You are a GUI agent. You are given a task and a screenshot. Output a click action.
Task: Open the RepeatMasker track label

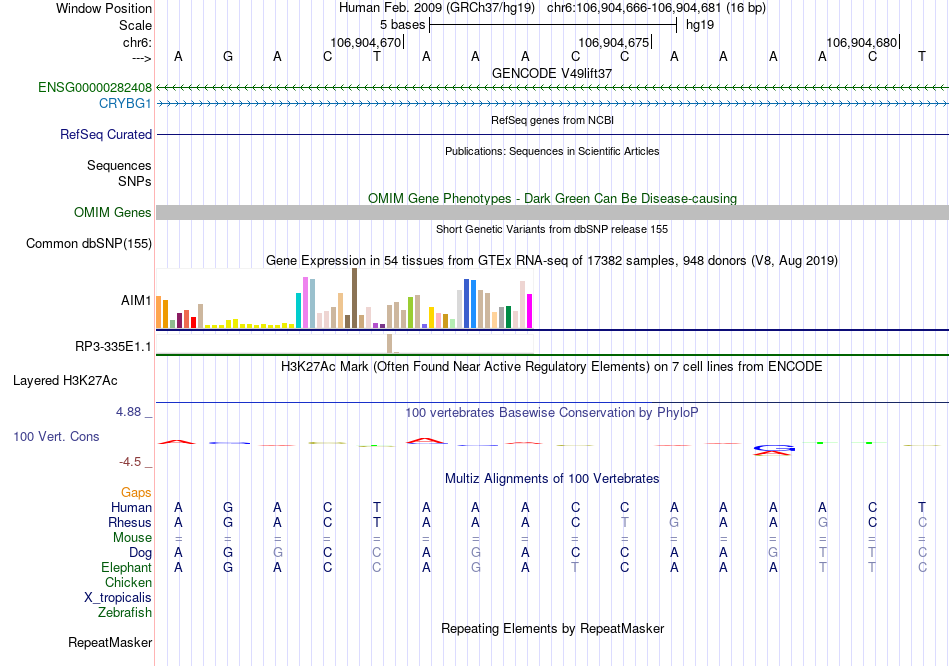(110, 642)
